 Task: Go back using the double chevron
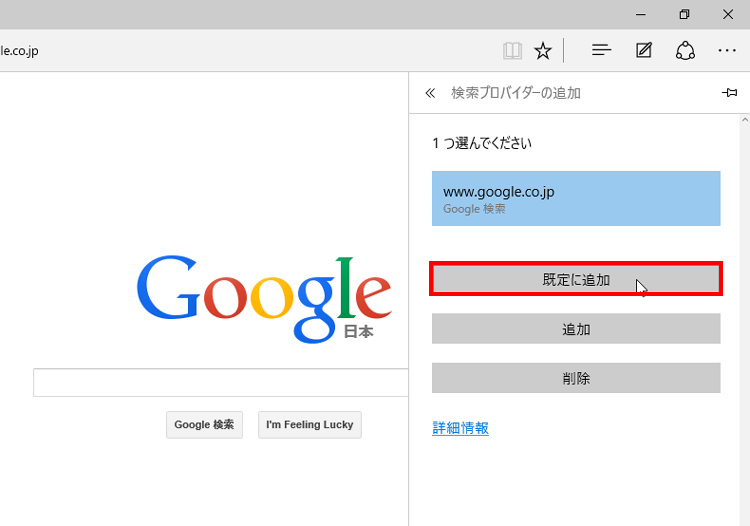click(430, 93)
